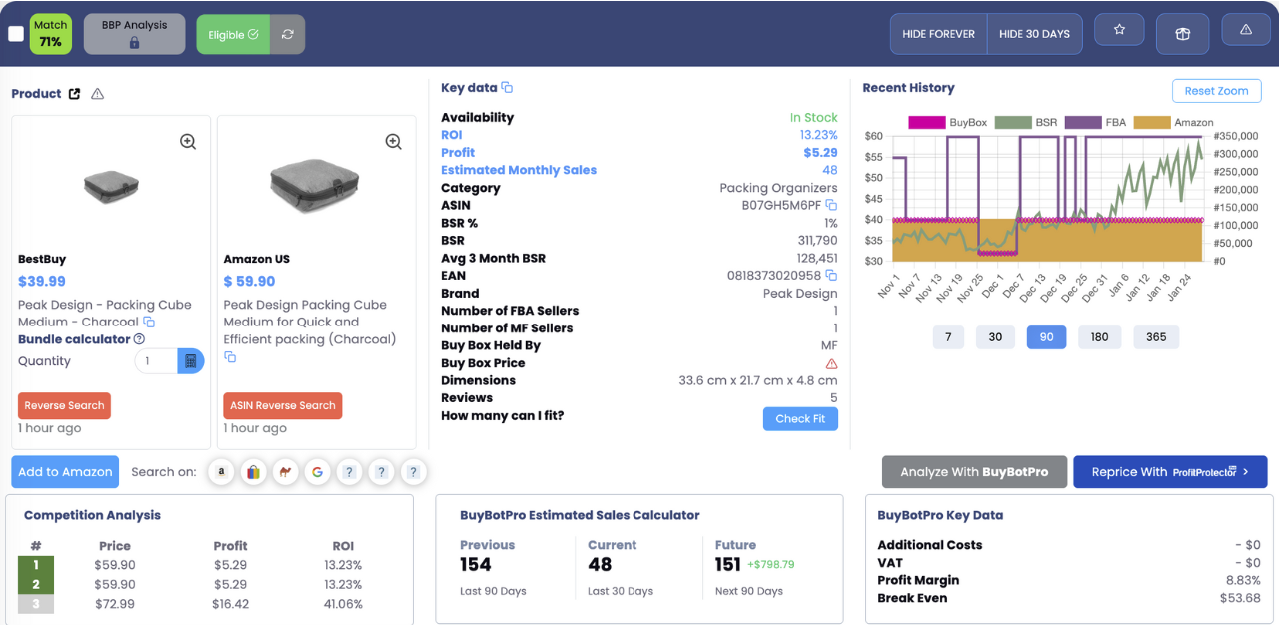
Task: Click the Profit label in Key data
Action: tap(458, 152)
